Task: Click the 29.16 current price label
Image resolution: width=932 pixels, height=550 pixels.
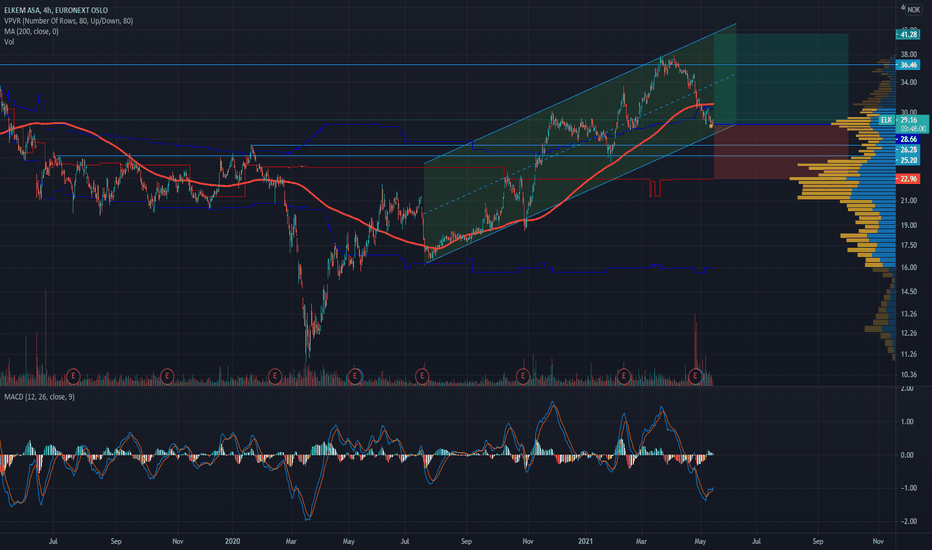Action: [x=912, y=120]
